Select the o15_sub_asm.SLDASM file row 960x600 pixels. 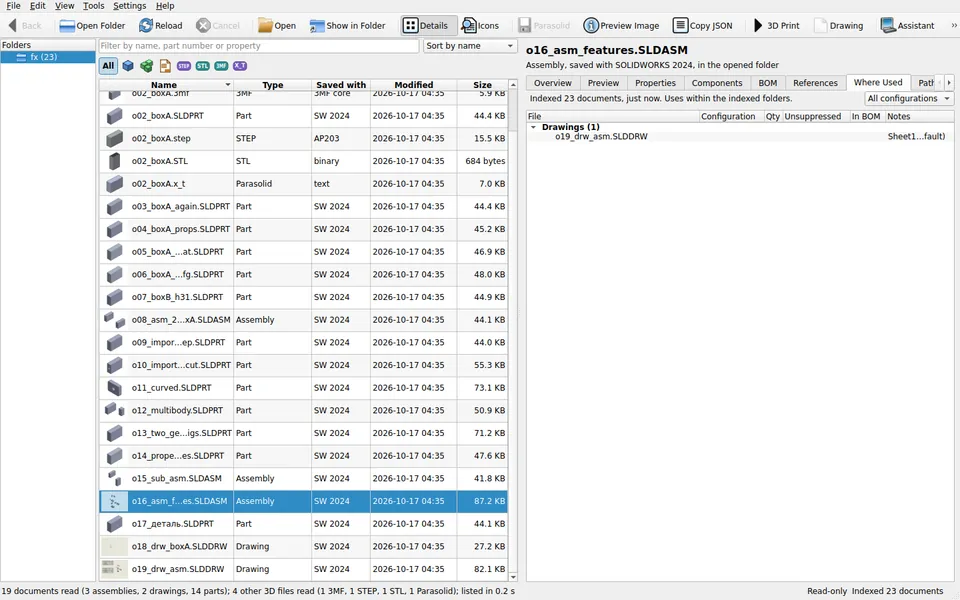[x=304, y=478]
